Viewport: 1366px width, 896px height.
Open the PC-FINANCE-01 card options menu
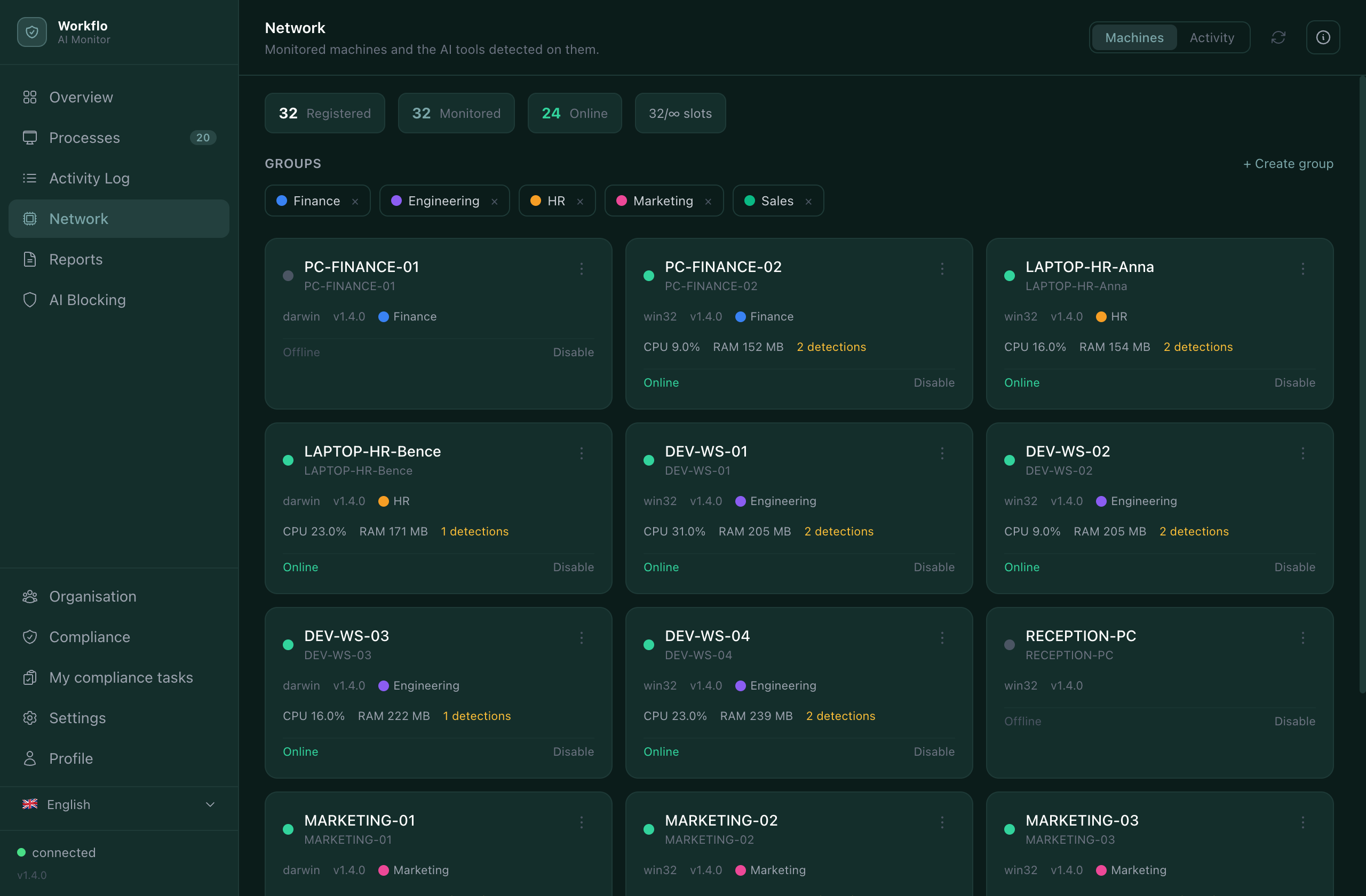pos(582,268)
